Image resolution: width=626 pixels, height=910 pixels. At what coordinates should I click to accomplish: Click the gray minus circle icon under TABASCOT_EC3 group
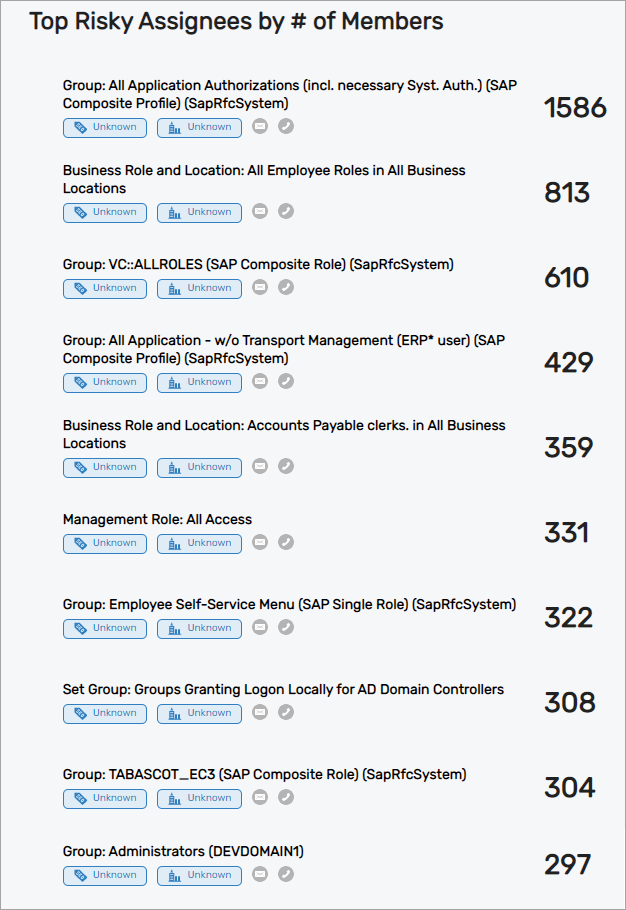coord(260,798)
